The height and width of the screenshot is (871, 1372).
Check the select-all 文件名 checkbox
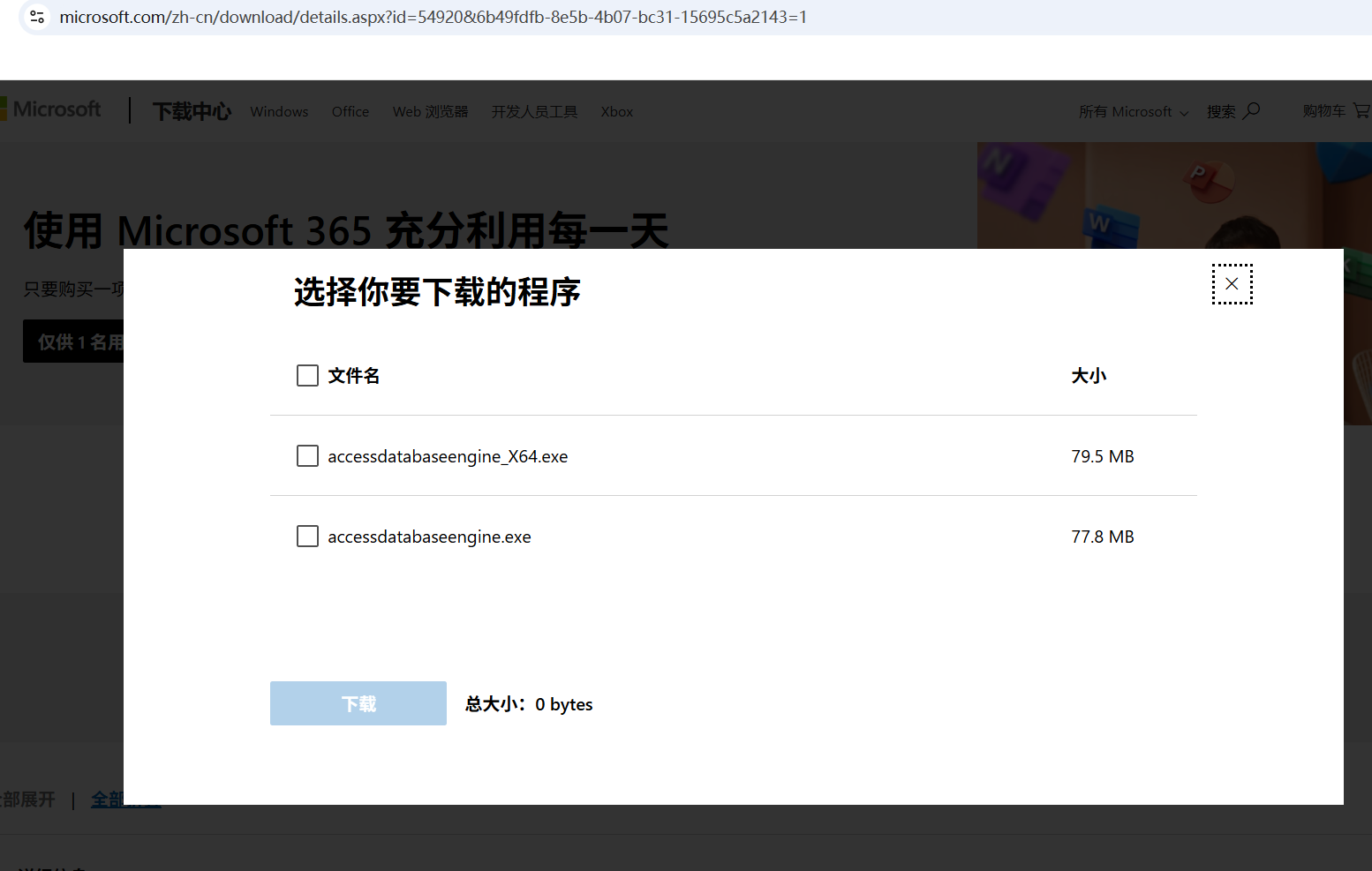[x=307, y=376]
